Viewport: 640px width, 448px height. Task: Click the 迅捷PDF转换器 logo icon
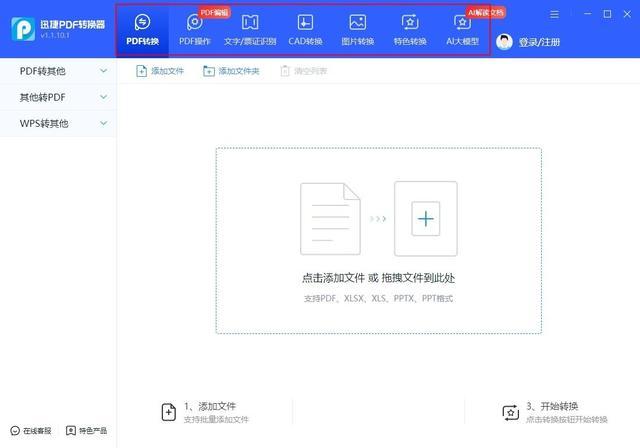23,29
